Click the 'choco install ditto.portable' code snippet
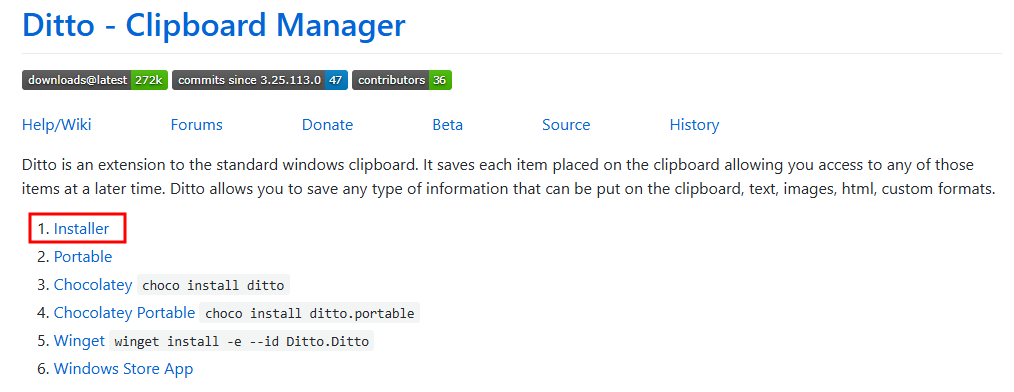The width and height of the screenshot is (1014, 392). [x=310, y=314]
